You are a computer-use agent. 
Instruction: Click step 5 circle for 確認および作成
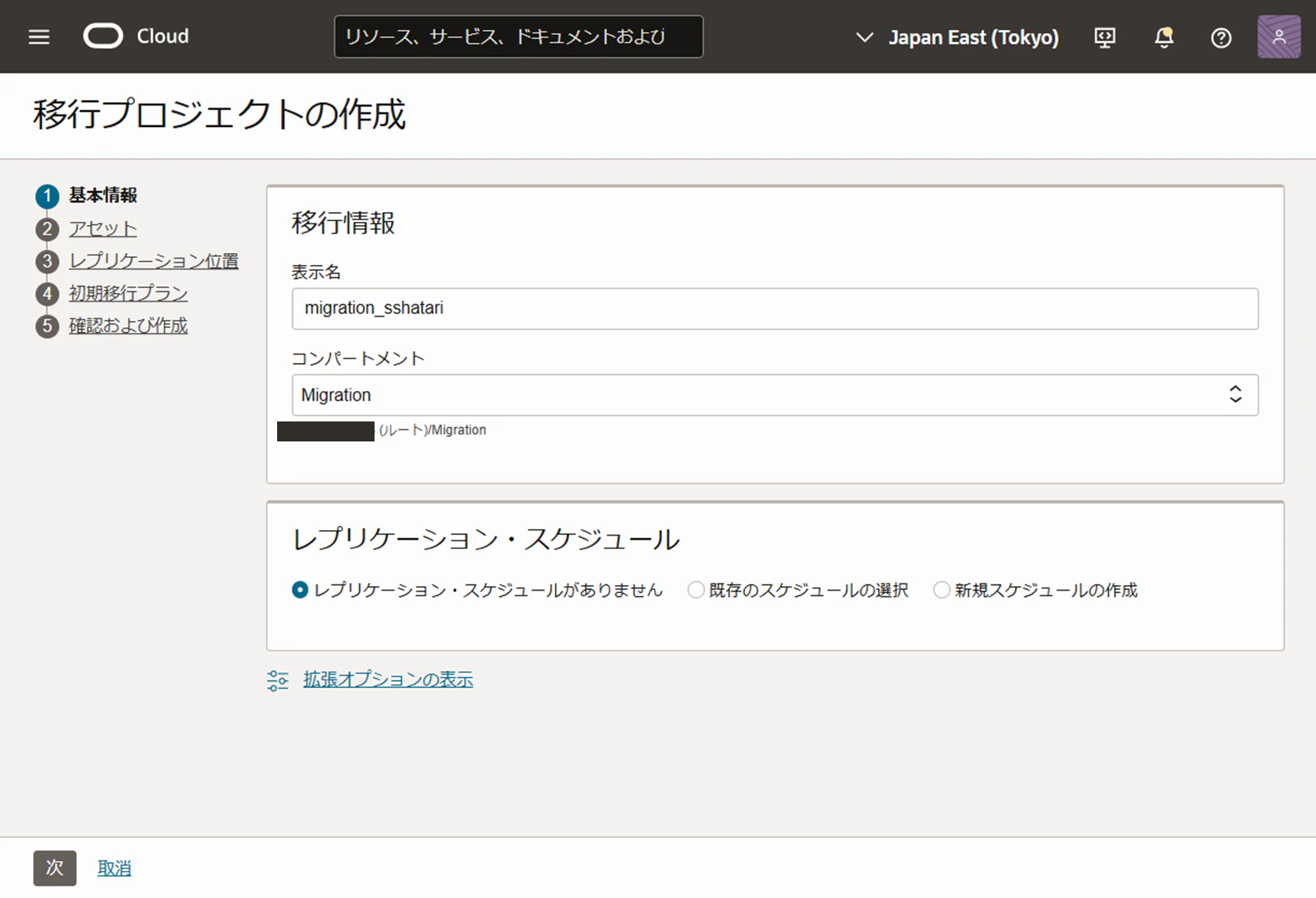point(47,326)
